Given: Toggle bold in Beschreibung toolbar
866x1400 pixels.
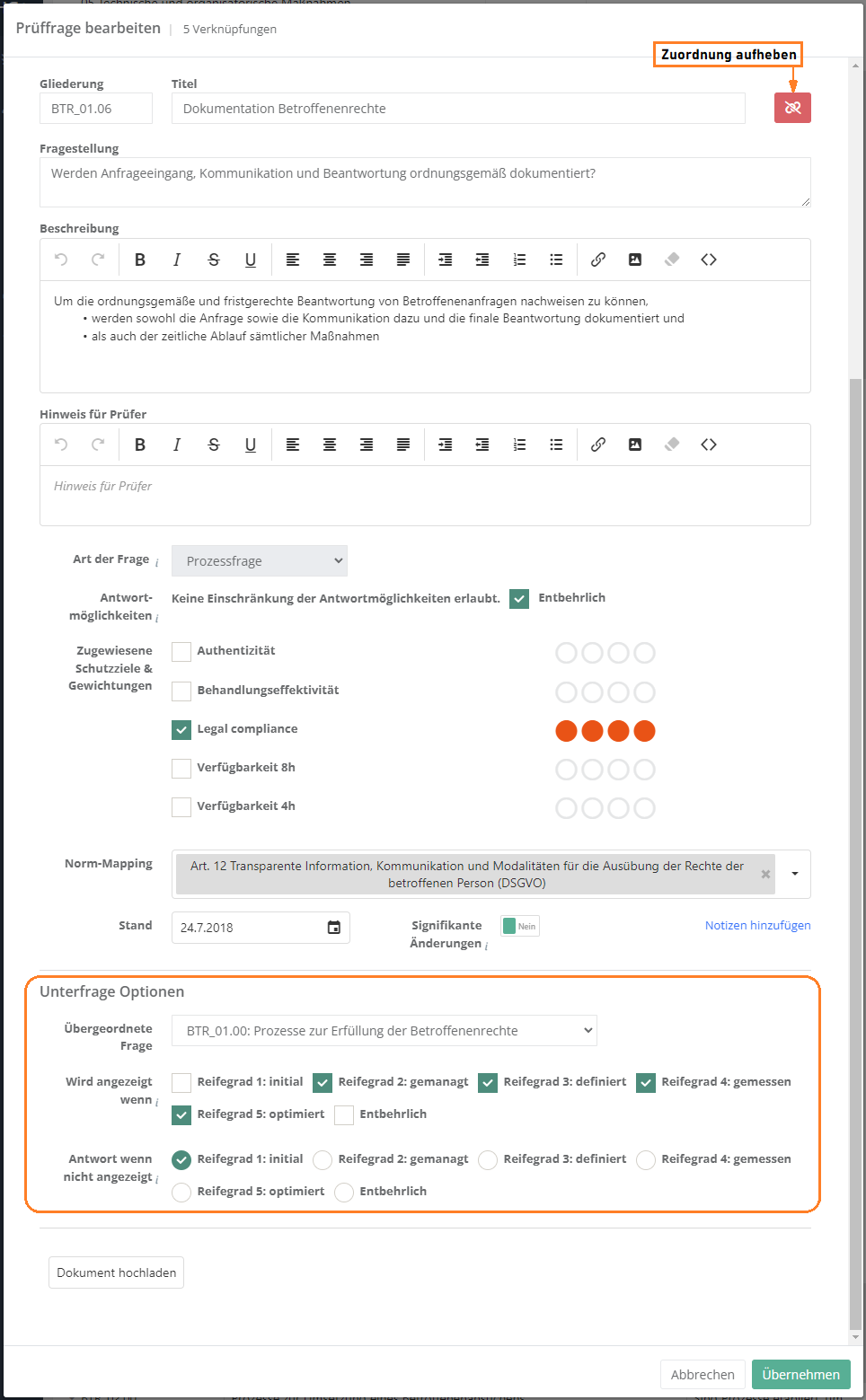Looking at the screenshot, I should tap(140, 260).
